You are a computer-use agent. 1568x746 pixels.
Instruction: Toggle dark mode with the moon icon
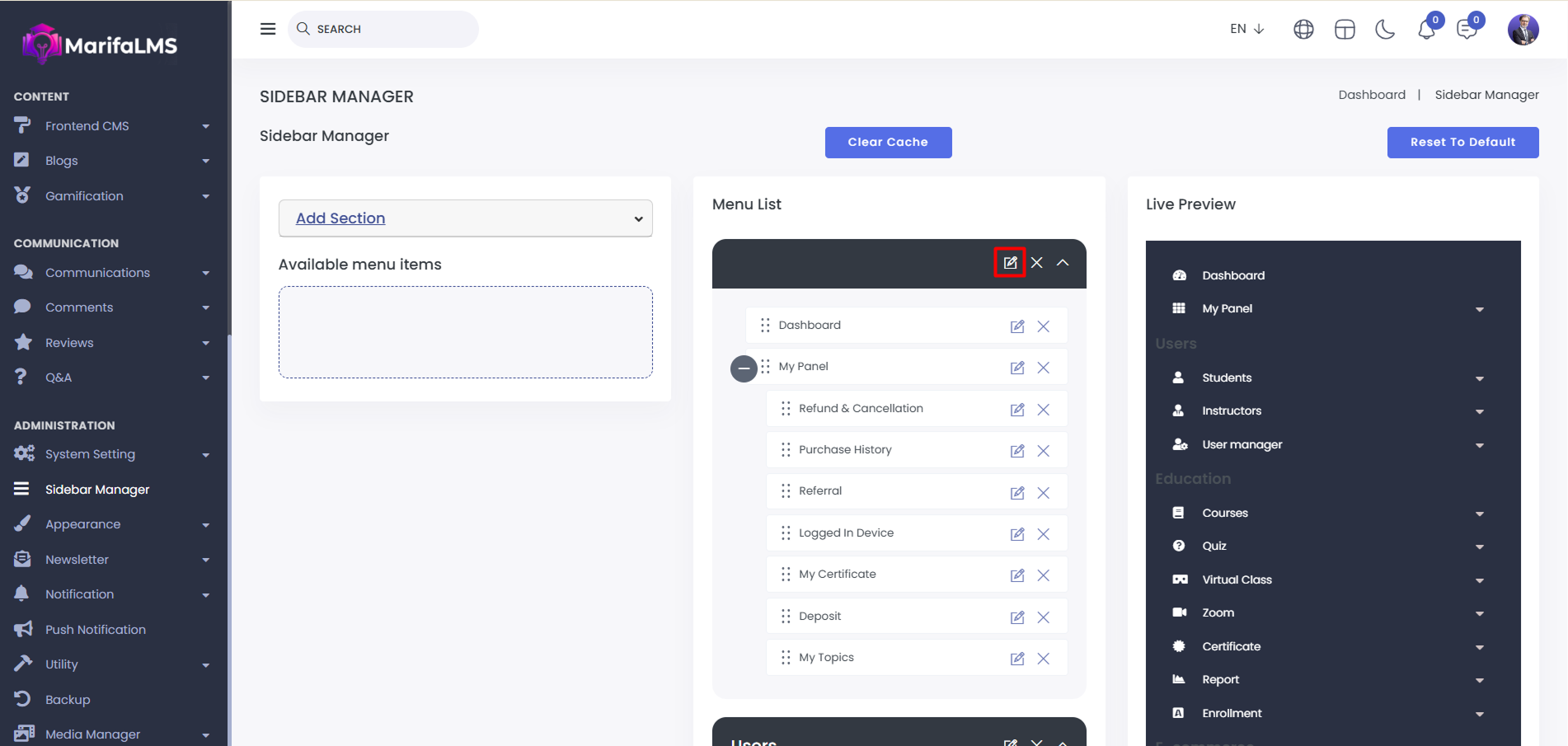[x=1385, y=30]
